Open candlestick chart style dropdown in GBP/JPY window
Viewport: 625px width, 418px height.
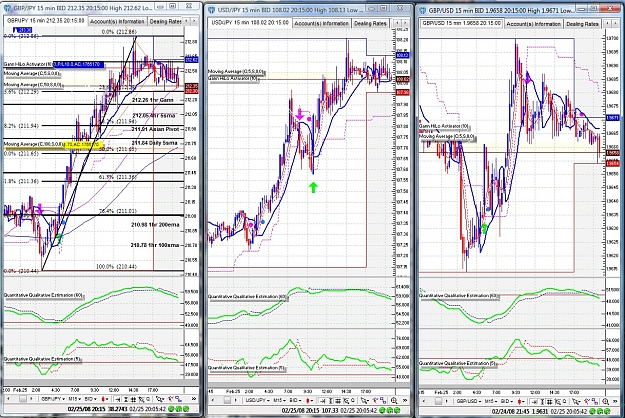(105, 399)
